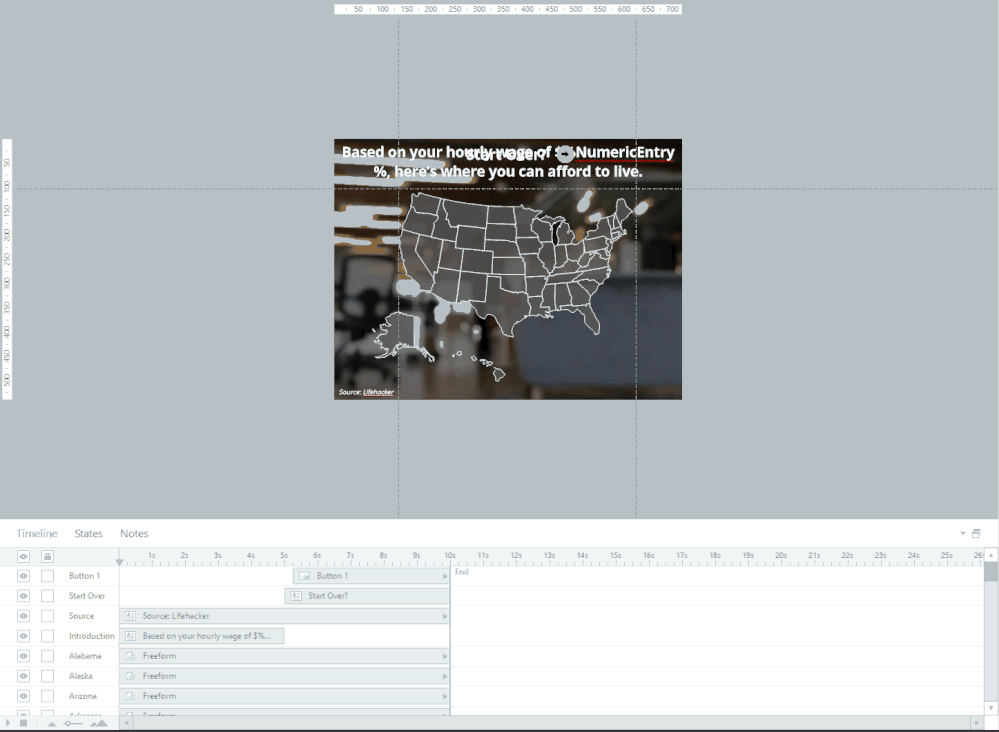The width and height of the screenshot is (999, 732).
Task: Lock the Start Over object checkbox
Action: click(x=47, y=596)
